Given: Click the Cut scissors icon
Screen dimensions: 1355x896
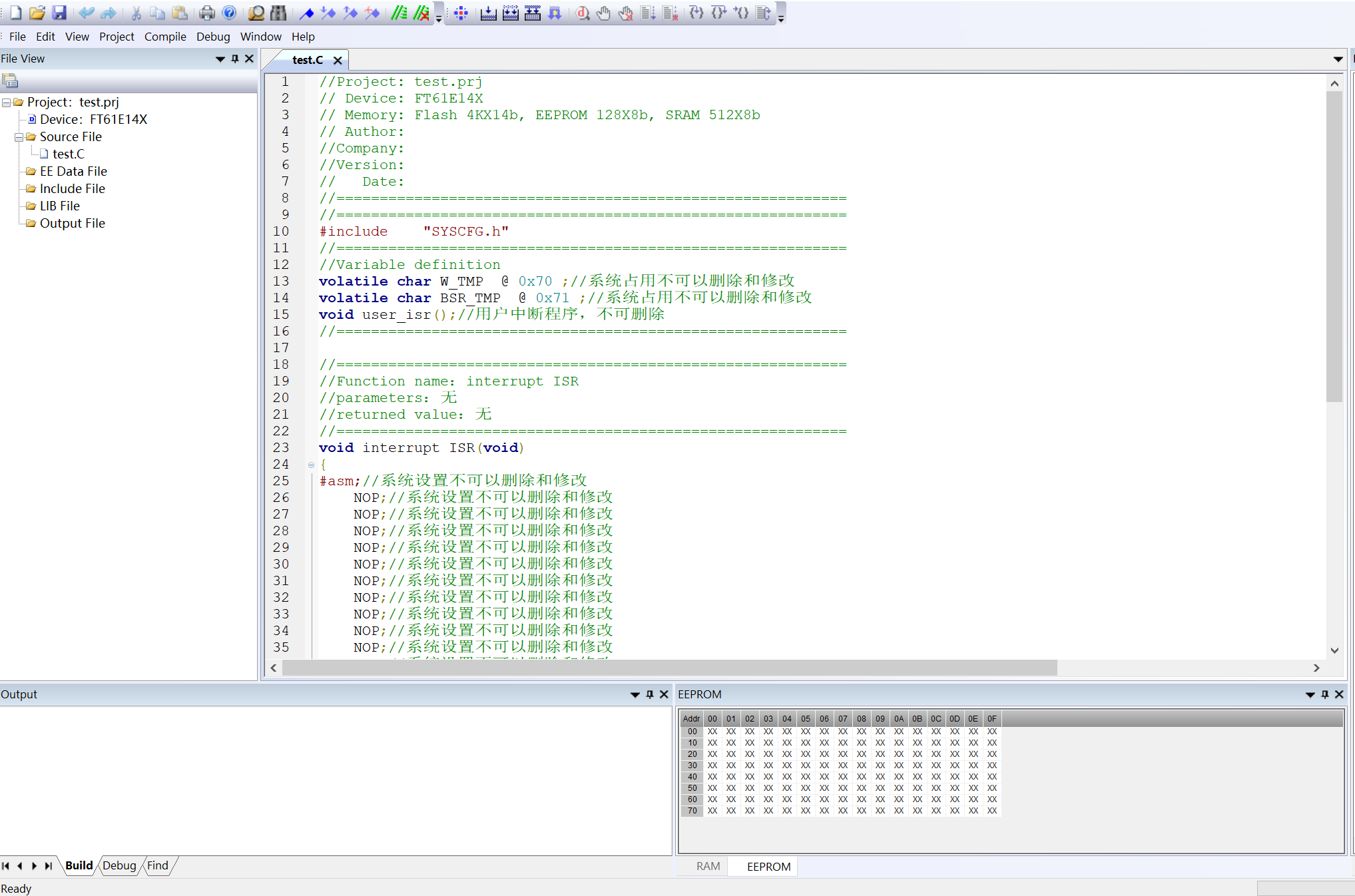Looking at the screenshot, I should point(136,13).
